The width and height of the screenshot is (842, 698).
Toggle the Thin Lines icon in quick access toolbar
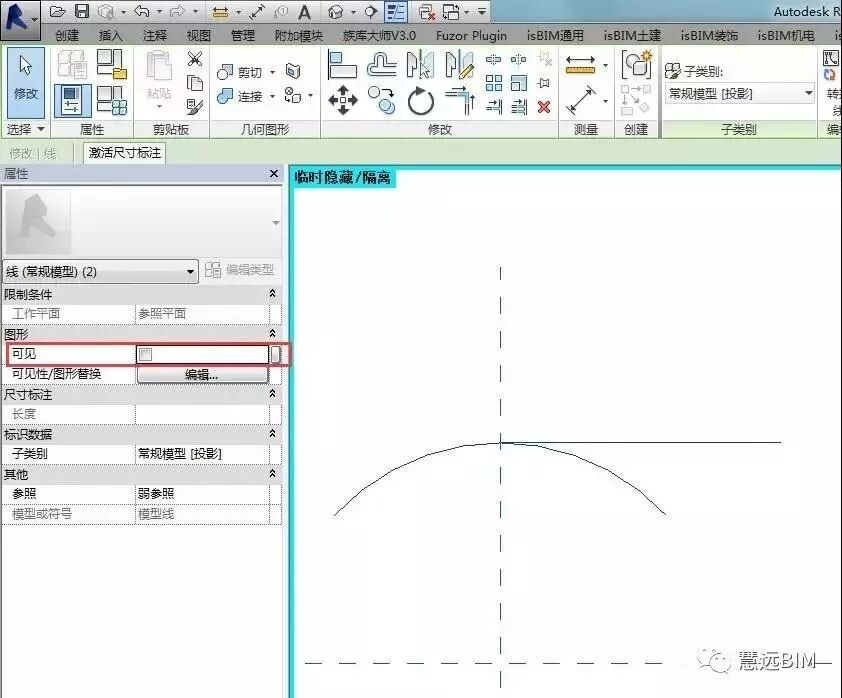coord(396,12)
